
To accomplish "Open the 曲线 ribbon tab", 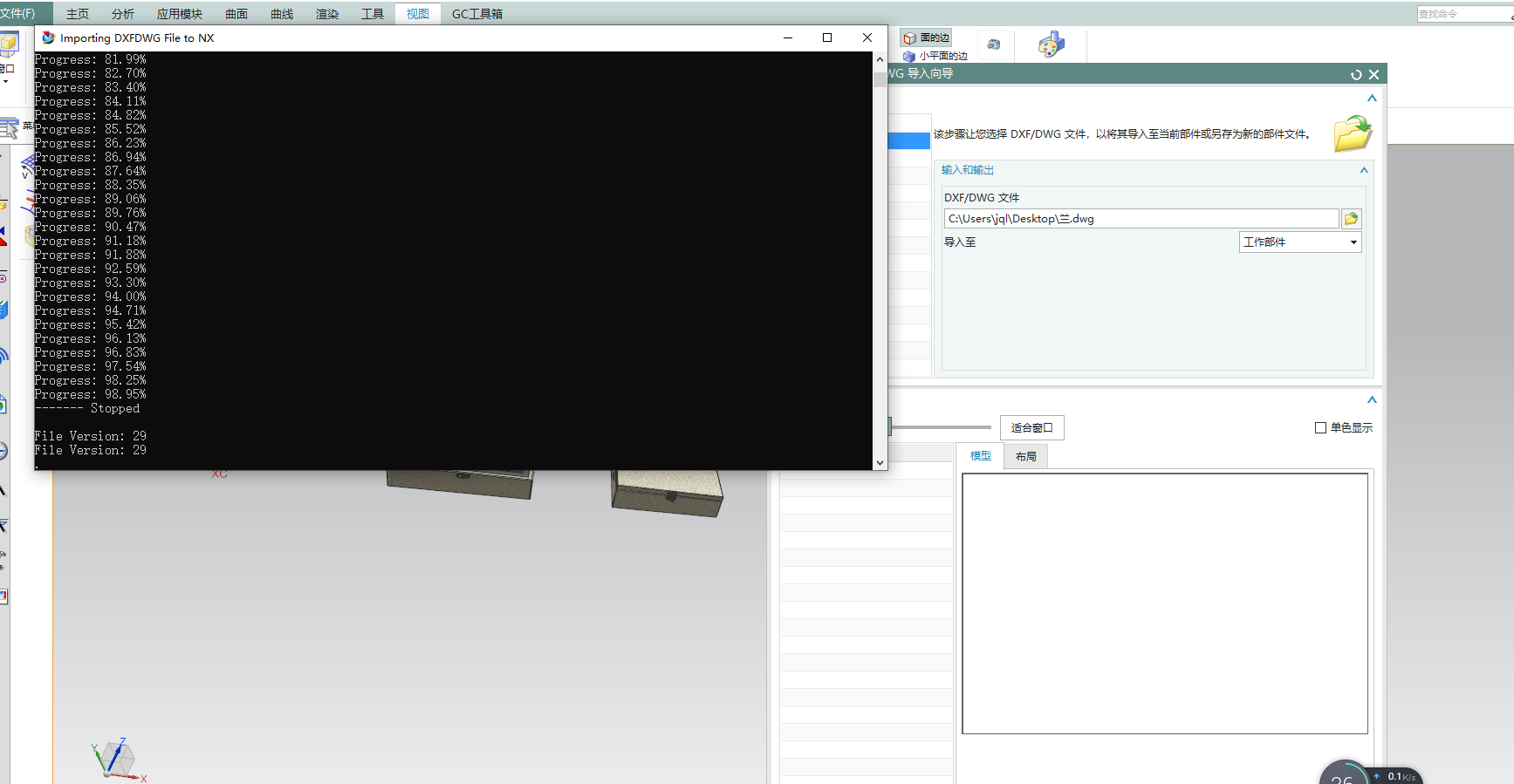I will pos(282,14).
